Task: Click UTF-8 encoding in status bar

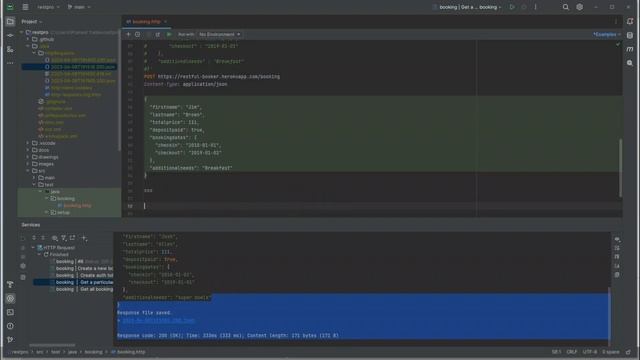Action: pos(589,352)
